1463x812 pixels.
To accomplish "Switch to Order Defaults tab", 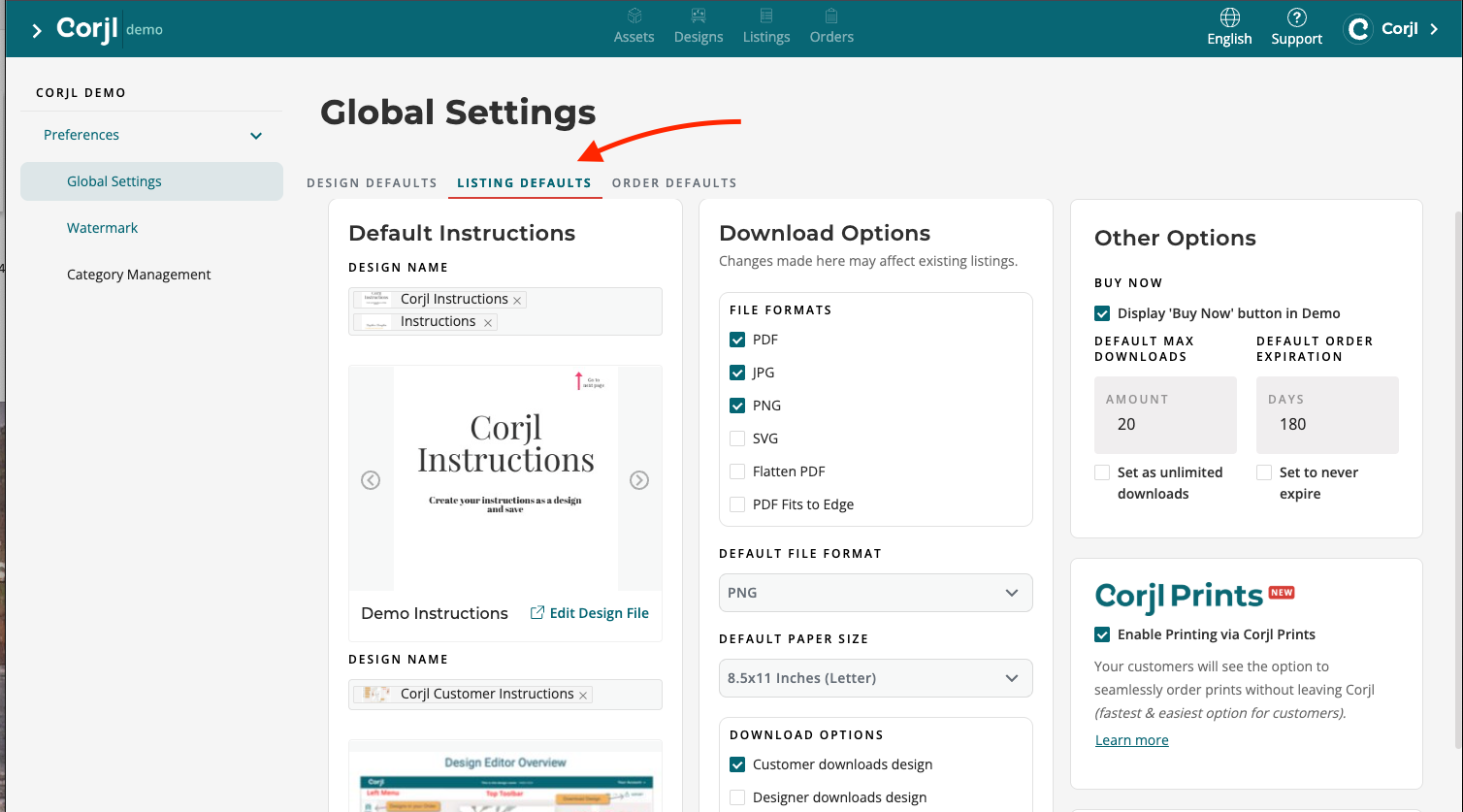I will coord(674,182).
